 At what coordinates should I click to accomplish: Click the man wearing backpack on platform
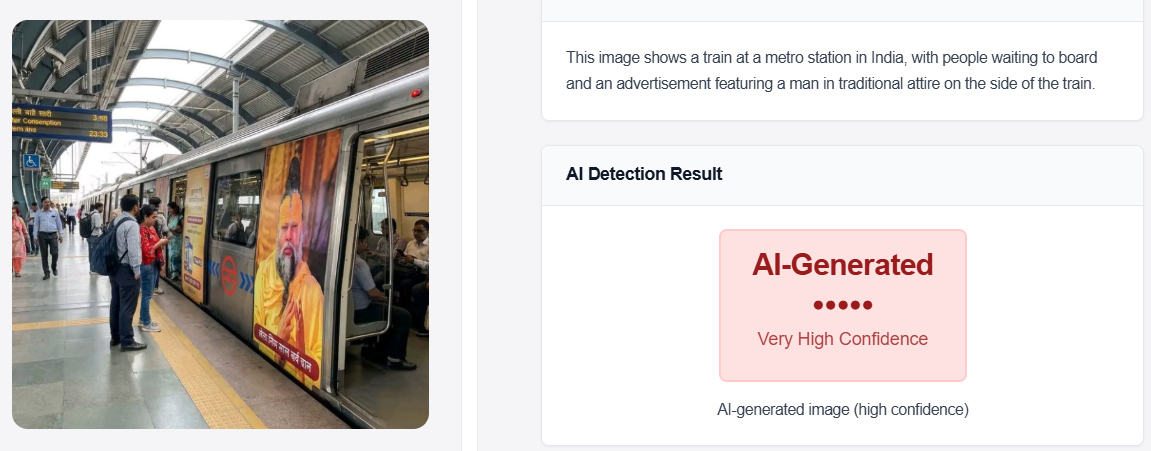tap(124, 265)
